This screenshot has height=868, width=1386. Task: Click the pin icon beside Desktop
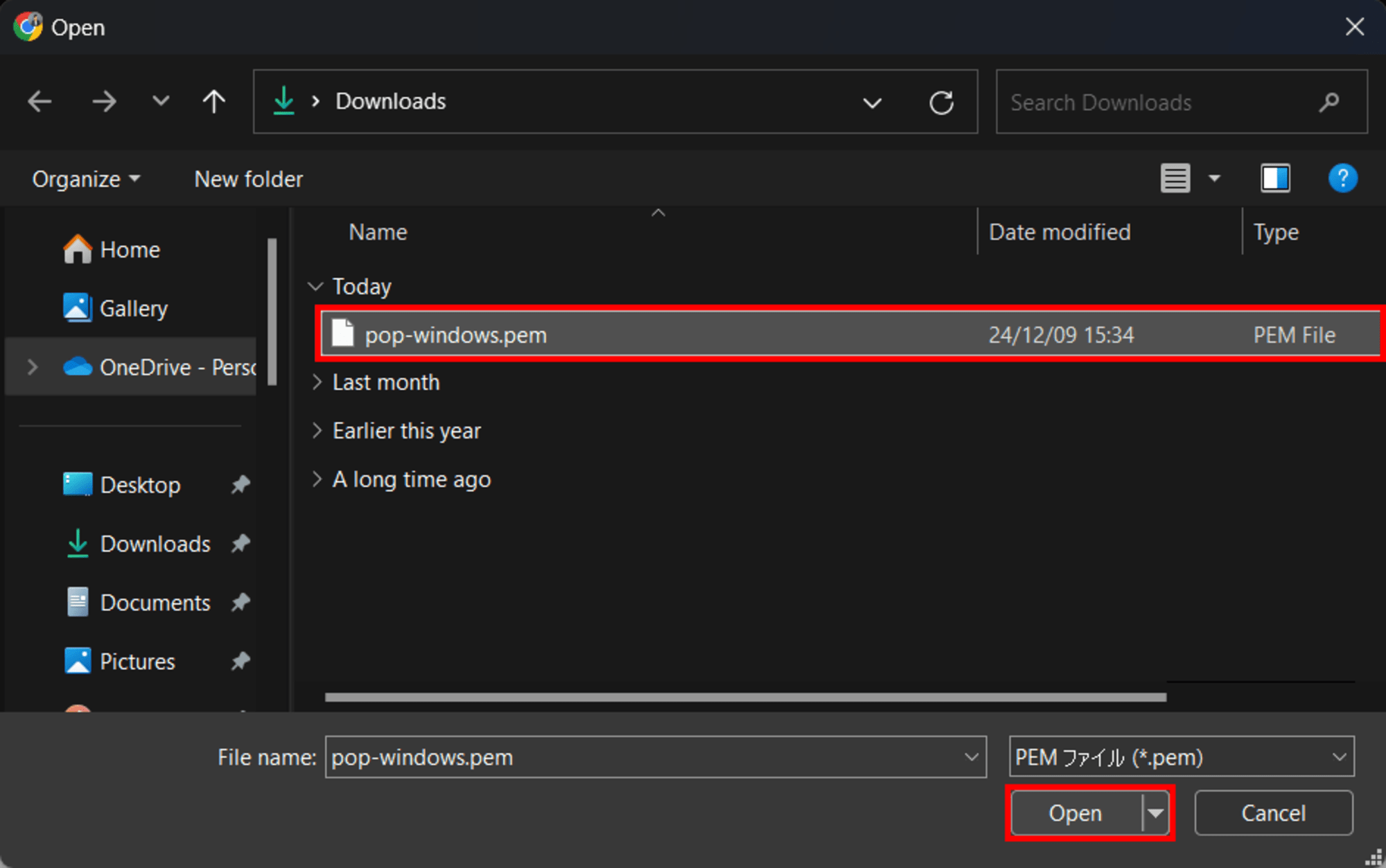(240, 484)
